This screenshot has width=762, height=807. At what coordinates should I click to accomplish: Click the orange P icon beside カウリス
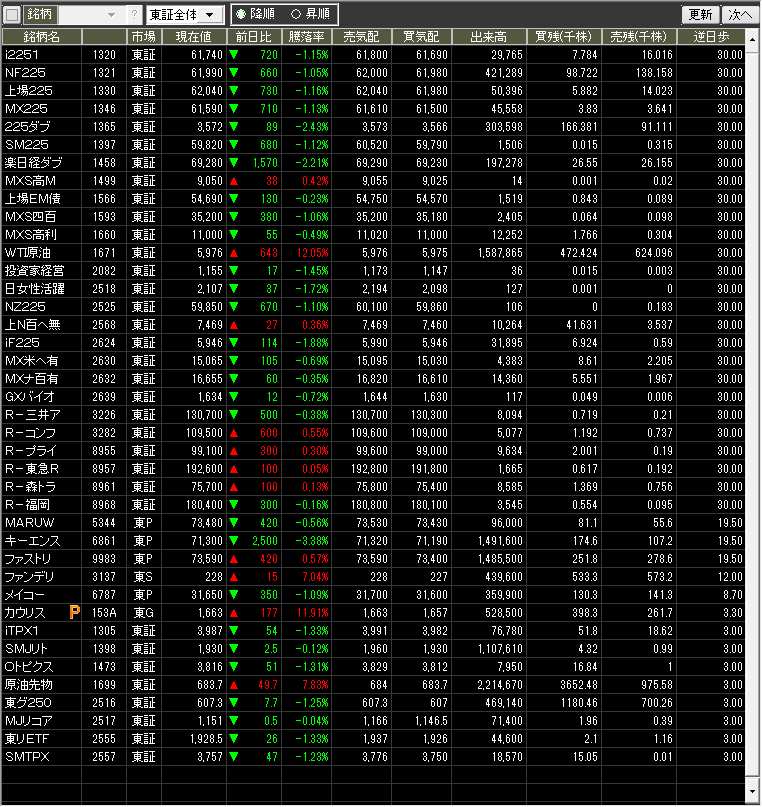74,611
